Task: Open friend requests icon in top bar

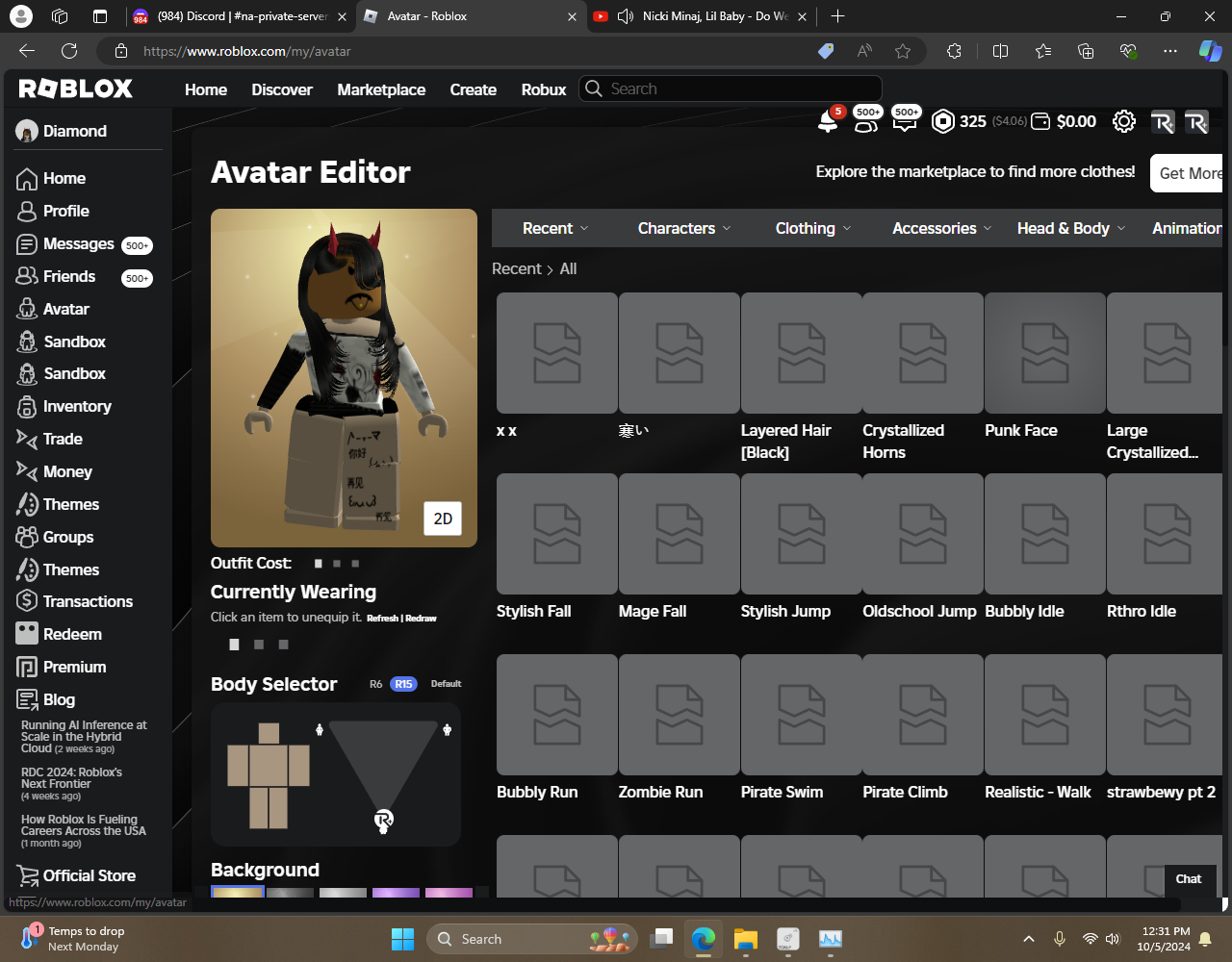Action: click(865, 121)
